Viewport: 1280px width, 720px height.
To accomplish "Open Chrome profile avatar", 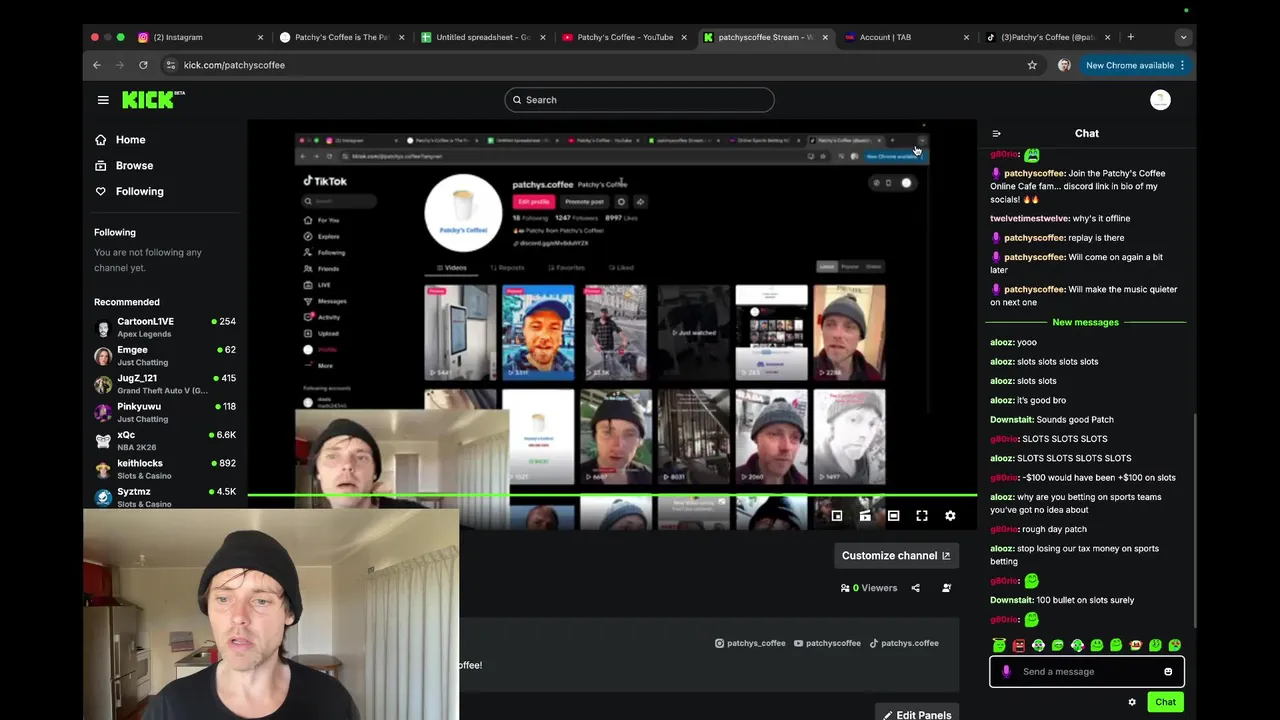I will [x=1064, y=65].
